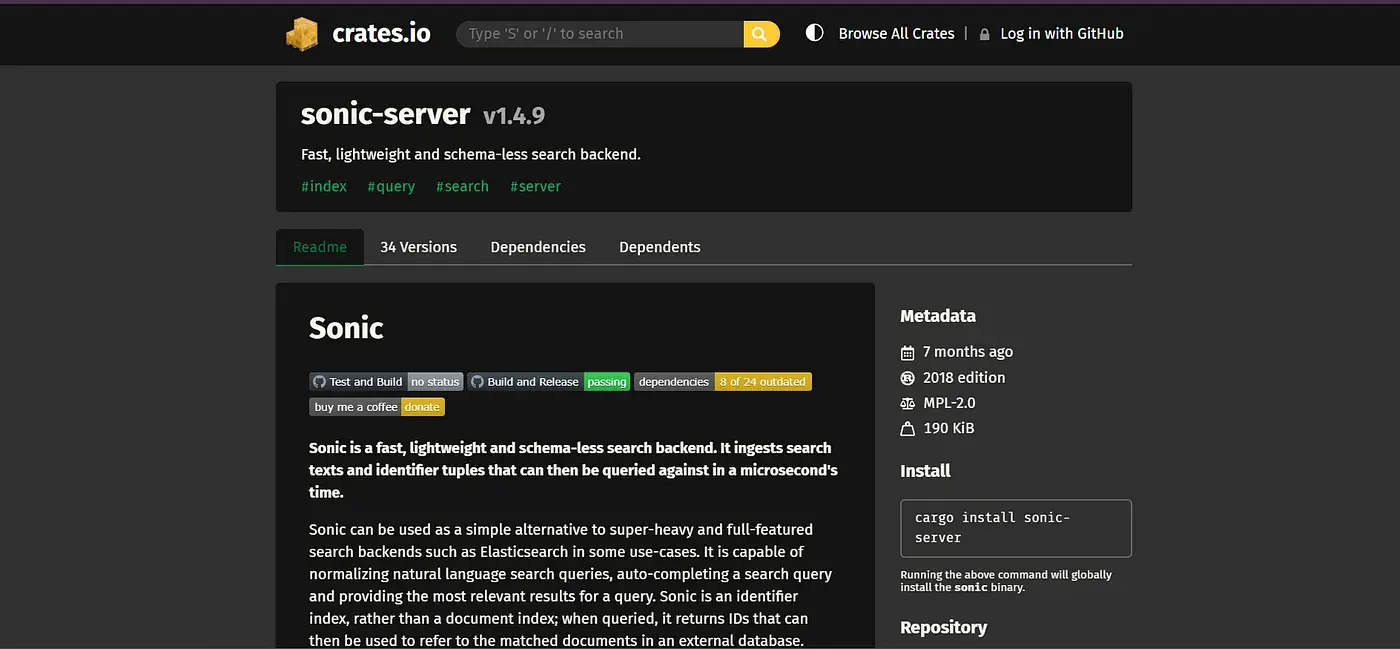This screenshot has width=1400, height=649.
Task: Click the Install heading
Action: click(x=925, y=471)
